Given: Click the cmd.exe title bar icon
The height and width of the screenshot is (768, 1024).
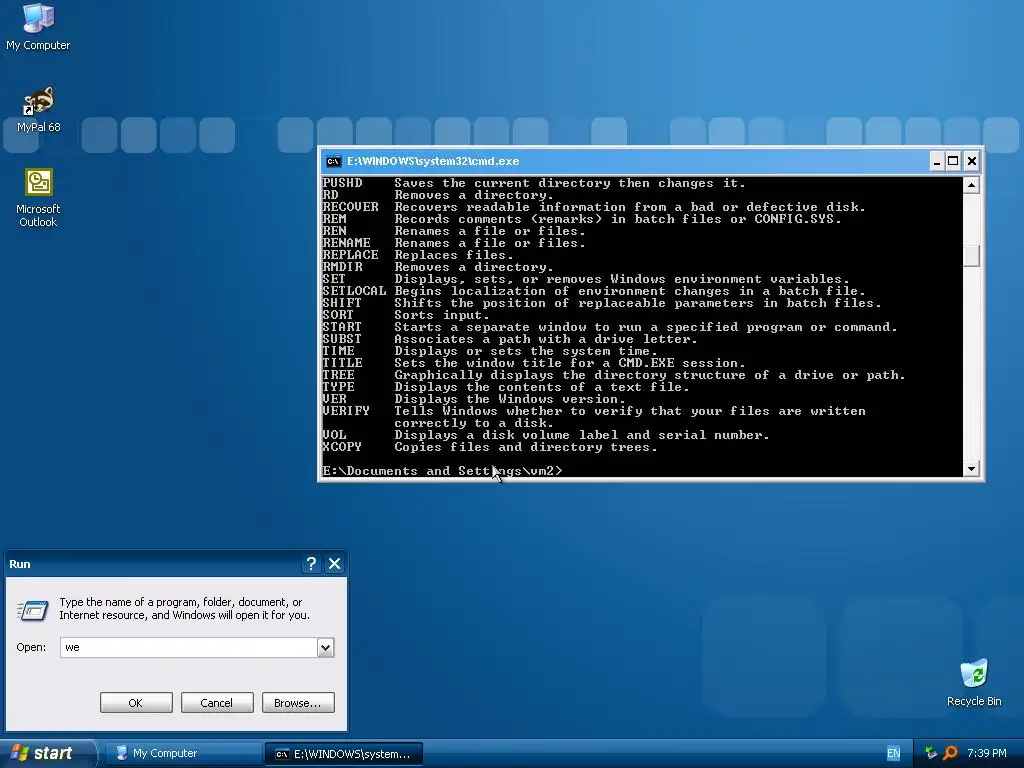Looking at the screenshot, I should (334, 161).
